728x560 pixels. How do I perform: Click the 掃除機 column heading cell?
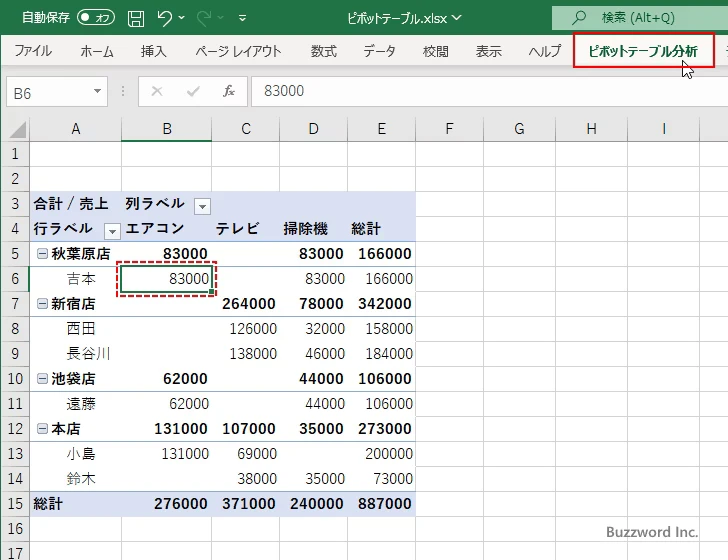pyautogui.click(x=313, y=228)
